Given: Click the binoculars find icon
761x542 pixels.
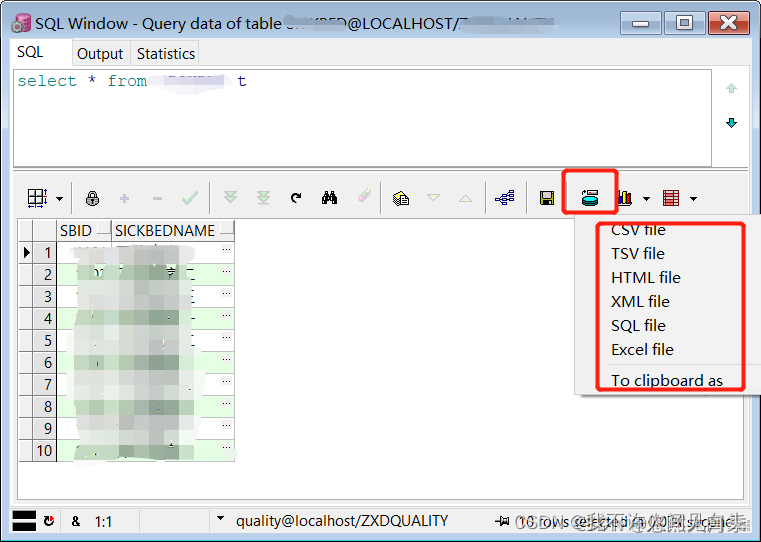Looking at the screenshot, I should 330,197.
